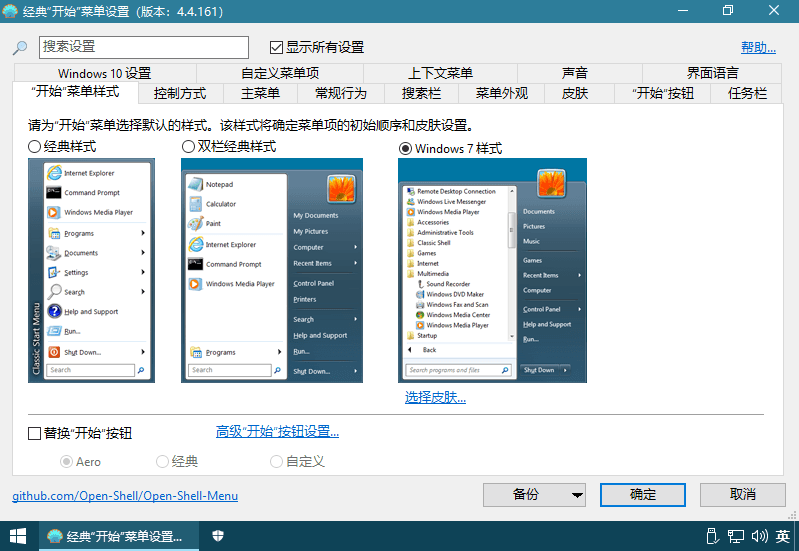Open the network icon in the system tray

[x=736, y=536]
